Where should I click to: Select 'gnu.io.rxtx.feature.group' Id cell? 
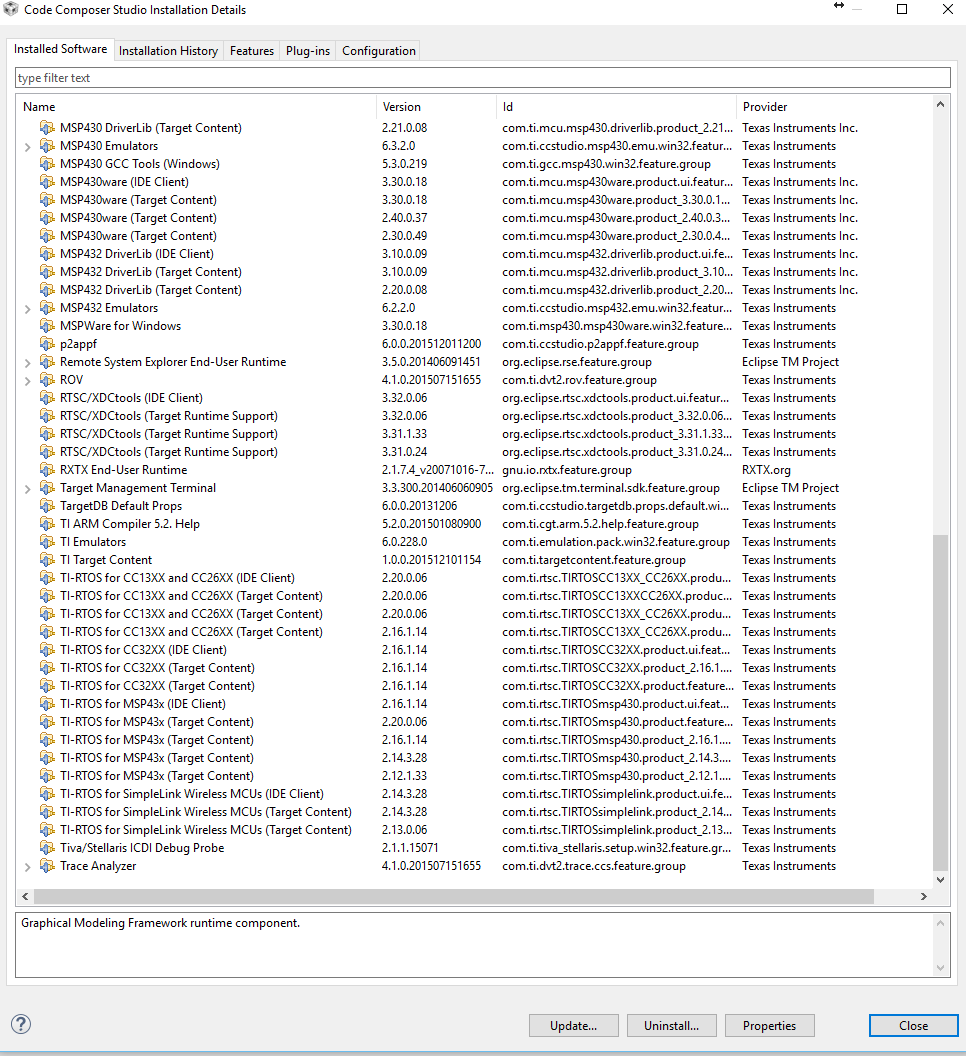point(567,470)
